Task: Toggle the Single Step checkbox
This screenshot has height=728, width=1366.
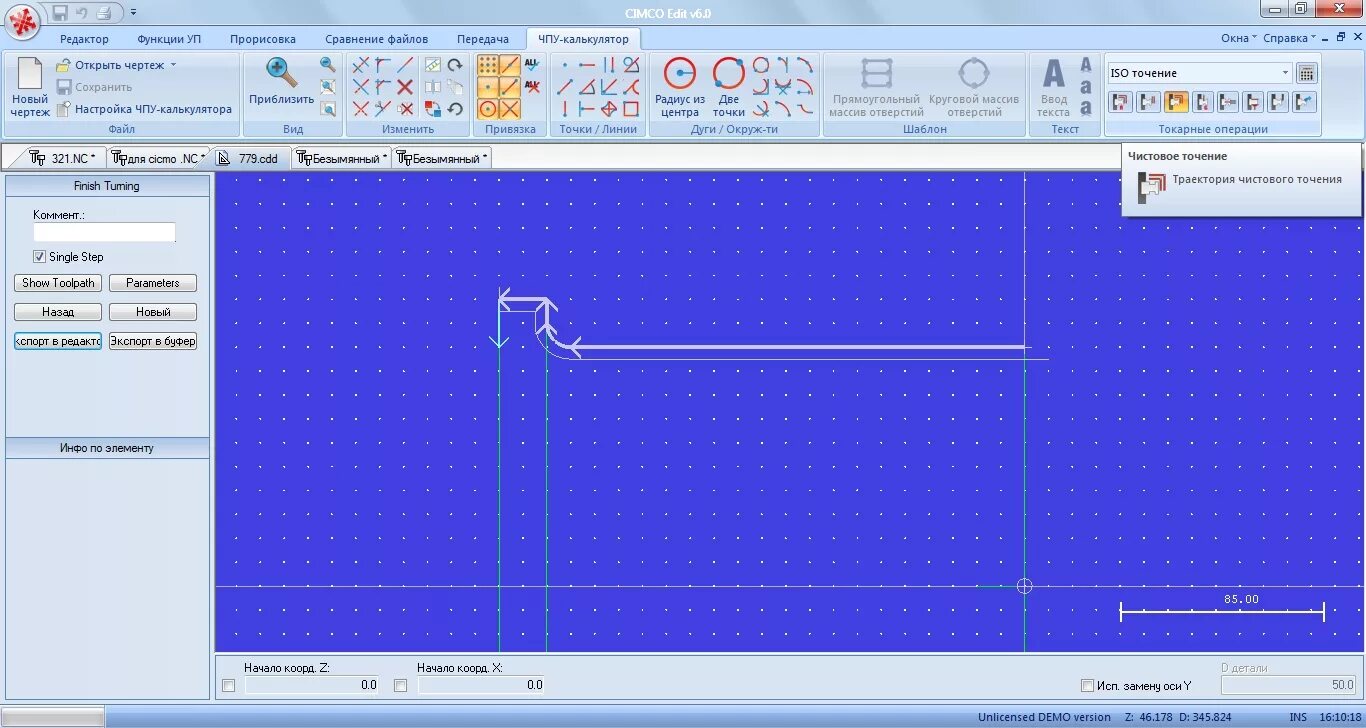Action: (x=40, y=257)
